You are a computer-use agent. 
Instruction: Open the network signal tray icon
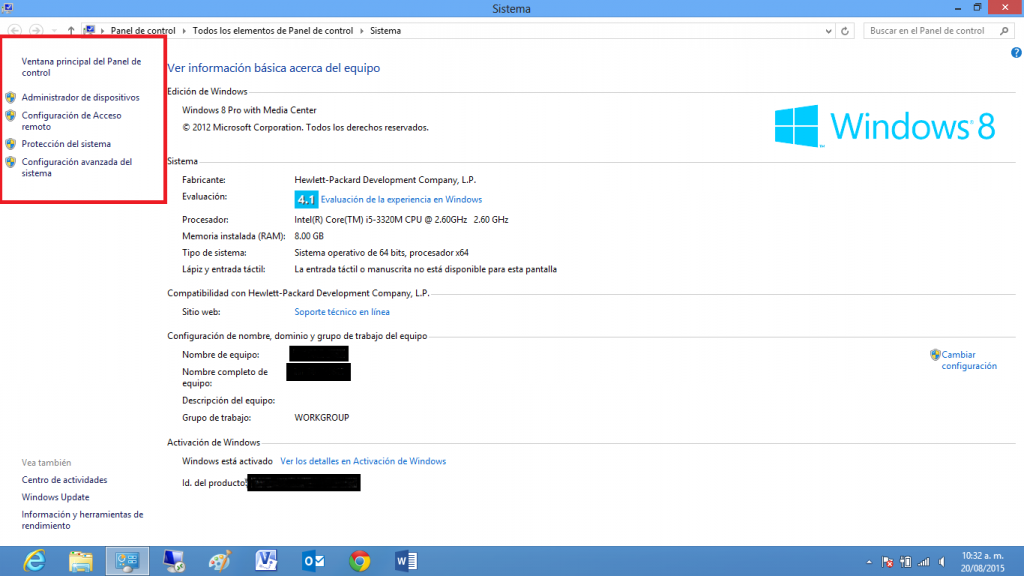923,562
